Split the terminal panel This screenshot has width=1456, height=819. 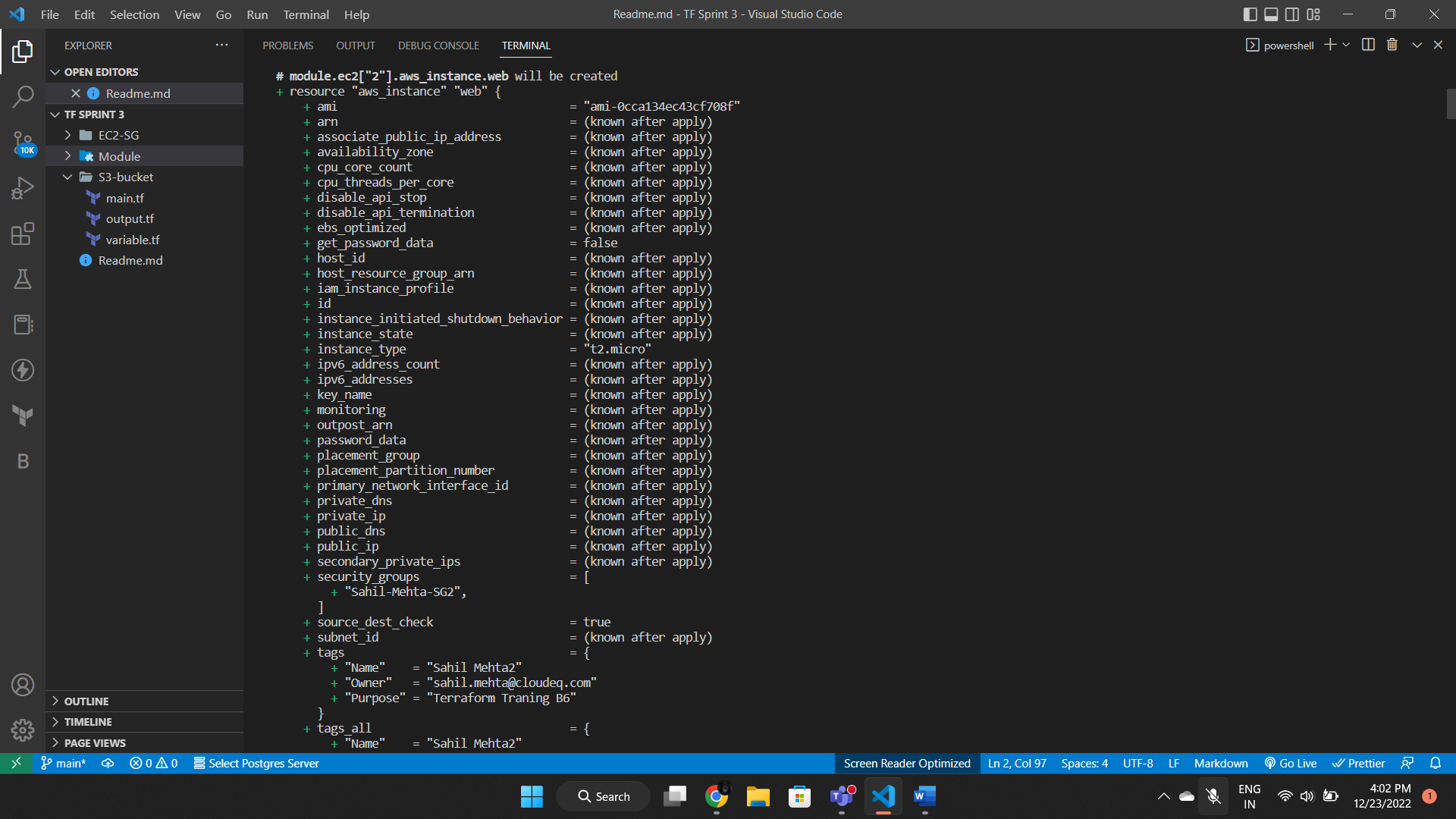click(1368, 45)
